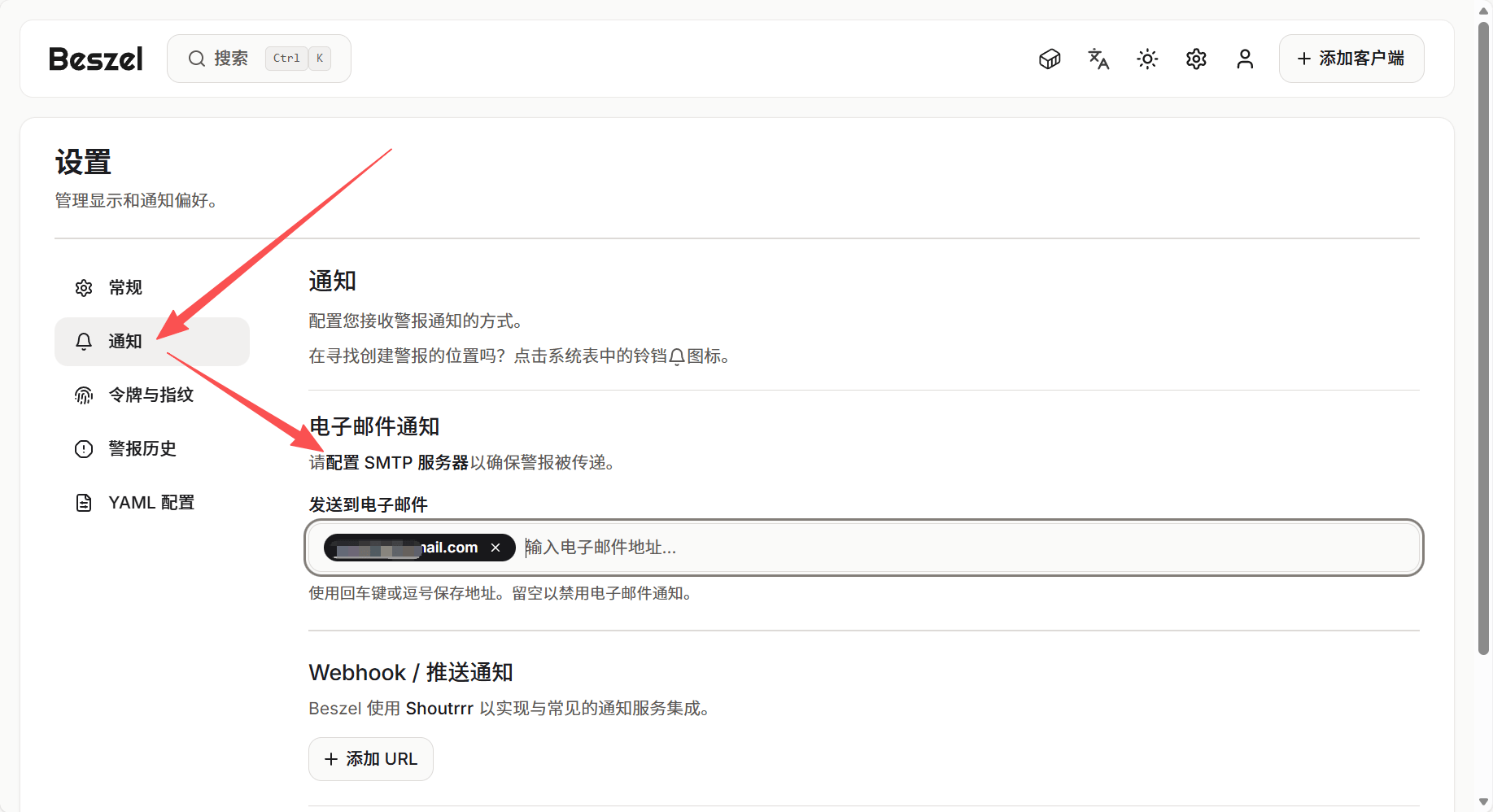The image size is (1493, 812).
Task: Open 警报历史 settings section
Action: (142, 449)
